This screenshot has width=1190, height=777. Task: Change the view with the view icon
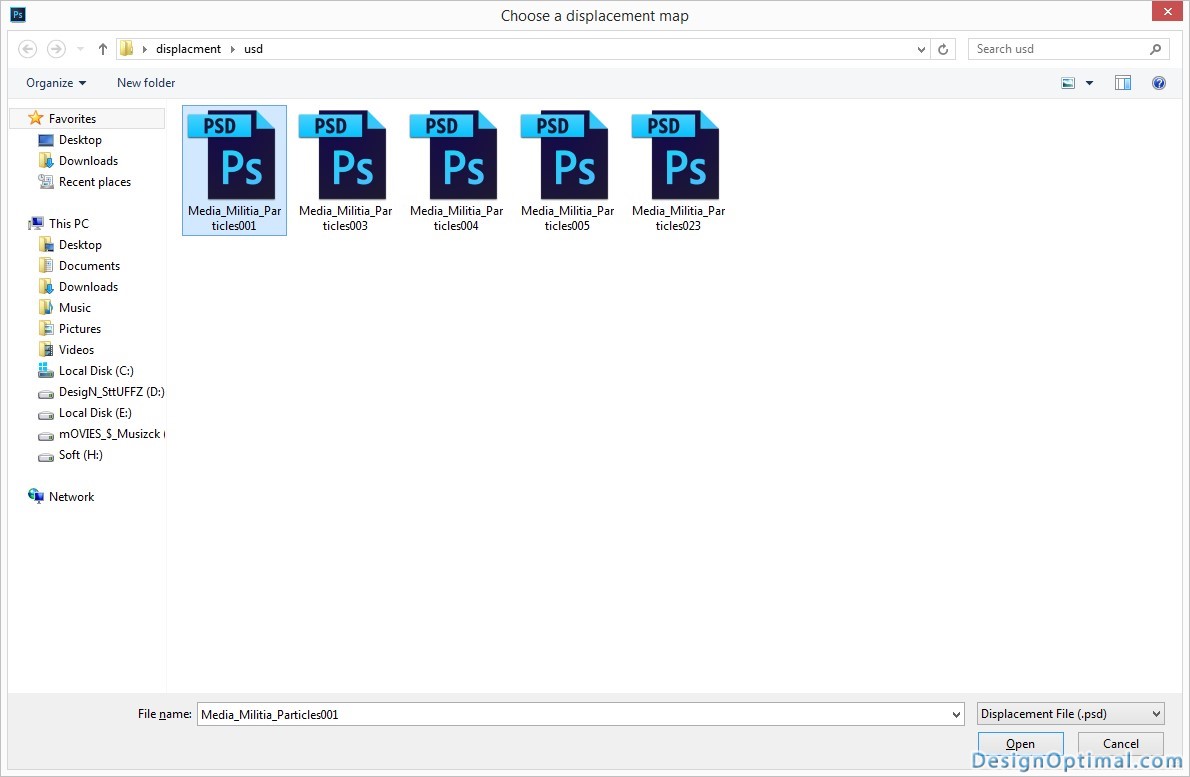1068,83
